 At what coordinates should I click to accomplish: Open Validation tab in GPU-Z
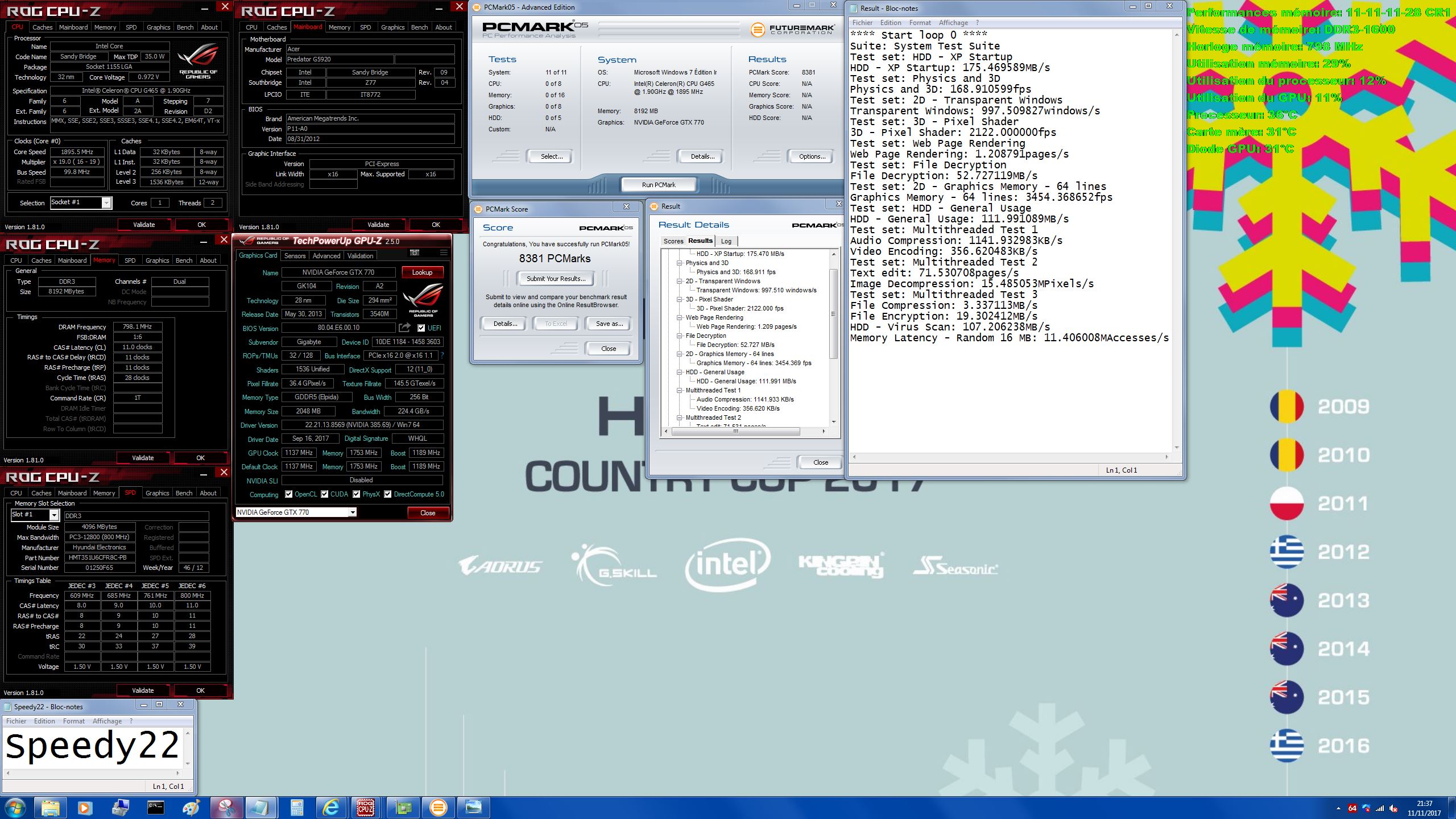[361, 256]
